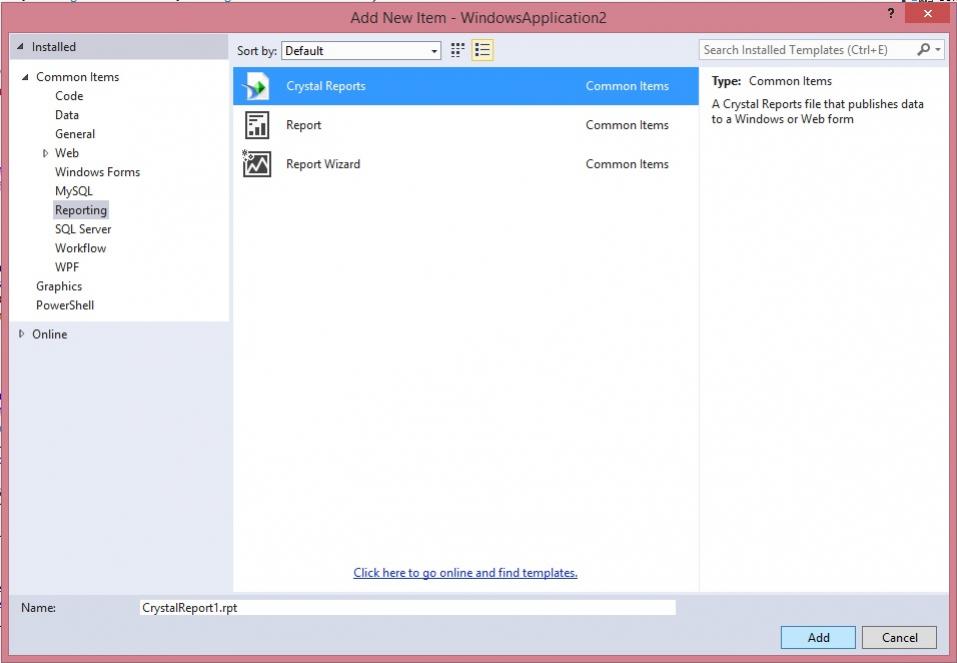Select MySQL category
This screenshot has width=957, height=663.
point(74,191)
